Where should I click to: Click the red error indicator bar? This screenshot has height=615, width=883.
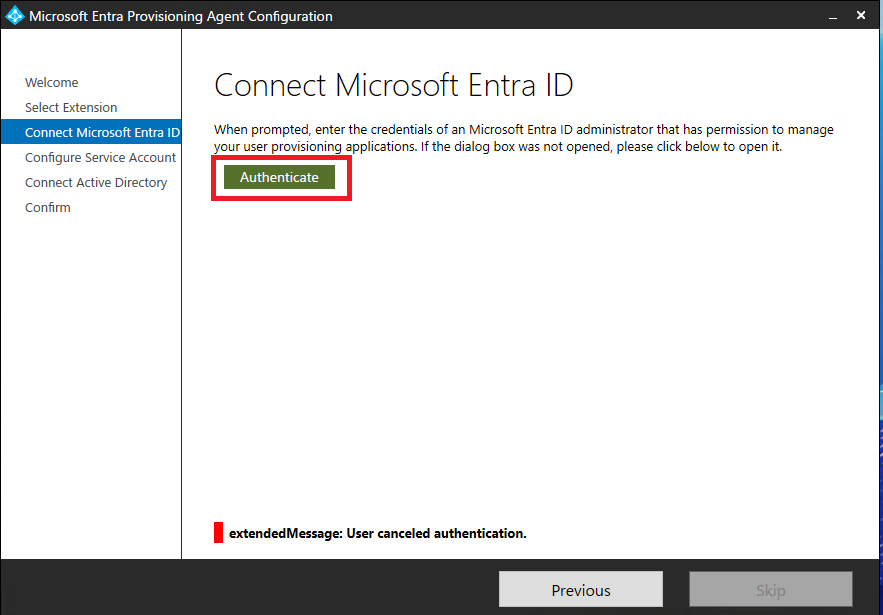[218, 533]
